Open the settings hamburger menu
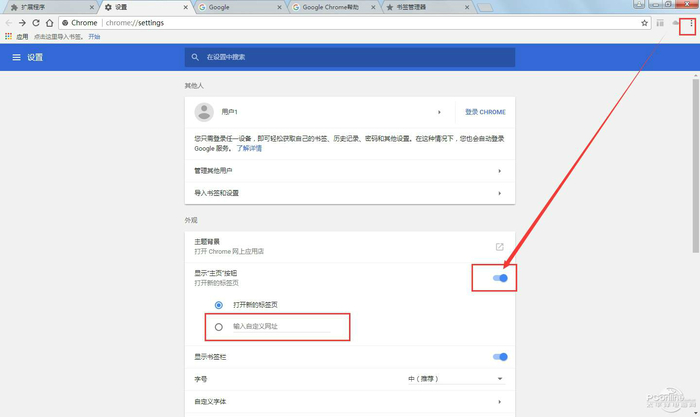Screen dimensions: 700x417 [x=17, y=57]
